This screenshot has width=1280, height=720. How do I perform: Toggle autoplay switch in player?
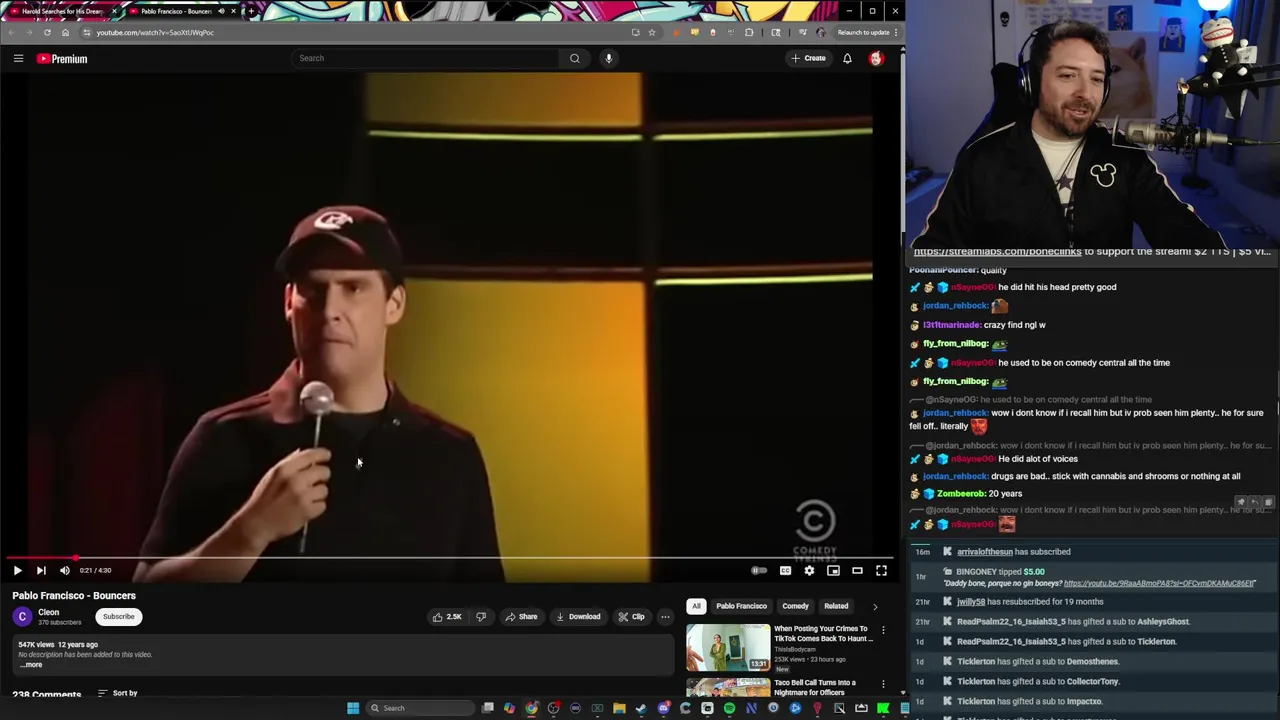pos(759,570)
